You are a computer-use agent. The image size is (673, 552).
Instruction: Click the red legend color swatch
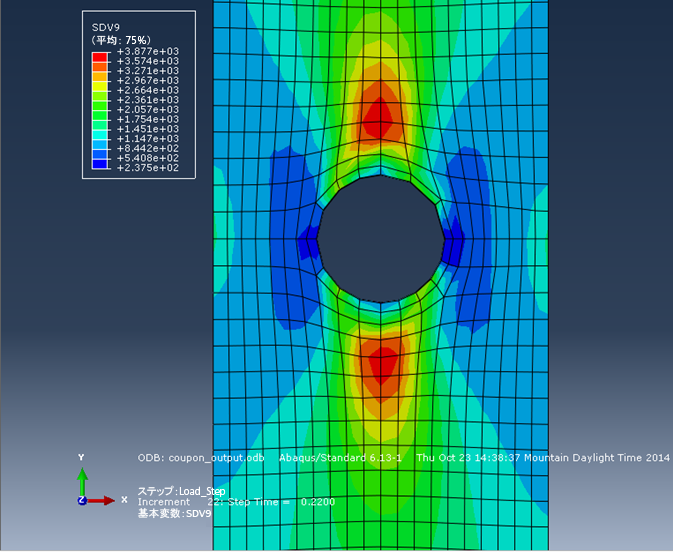click(x=100, y=57)
